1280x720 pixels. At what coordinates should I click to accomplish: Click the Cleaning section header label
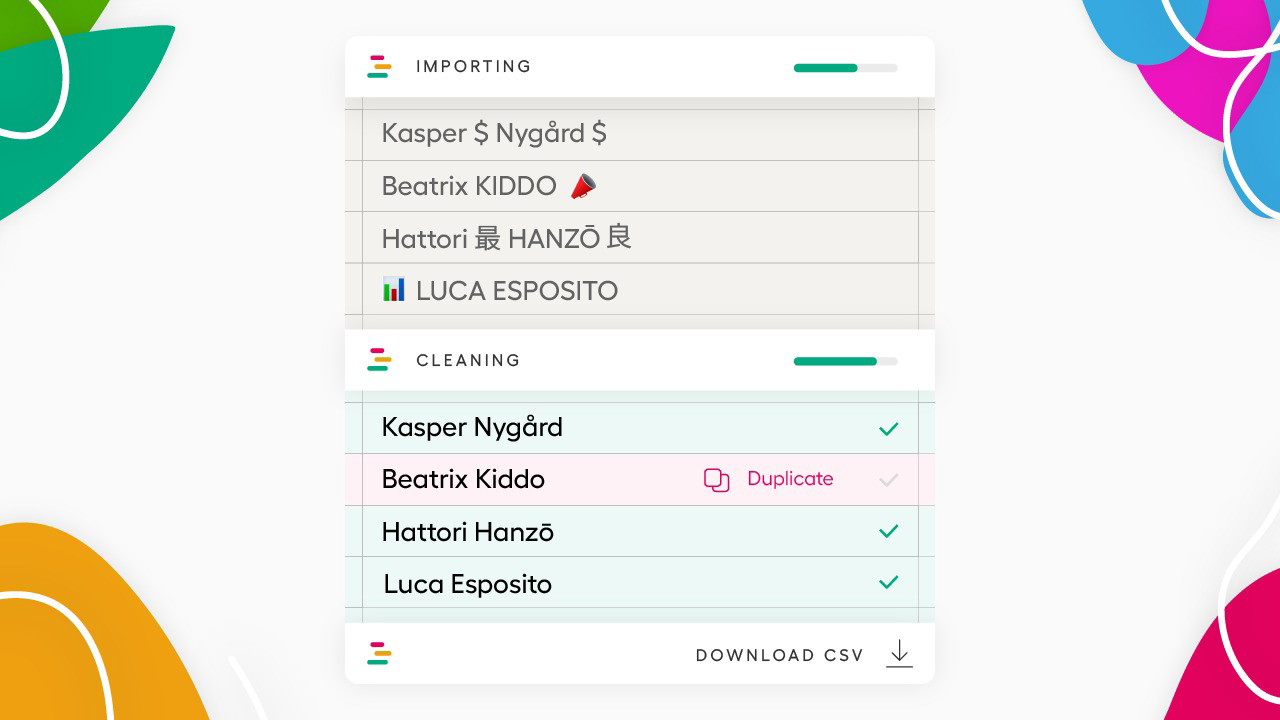point(468,360)
